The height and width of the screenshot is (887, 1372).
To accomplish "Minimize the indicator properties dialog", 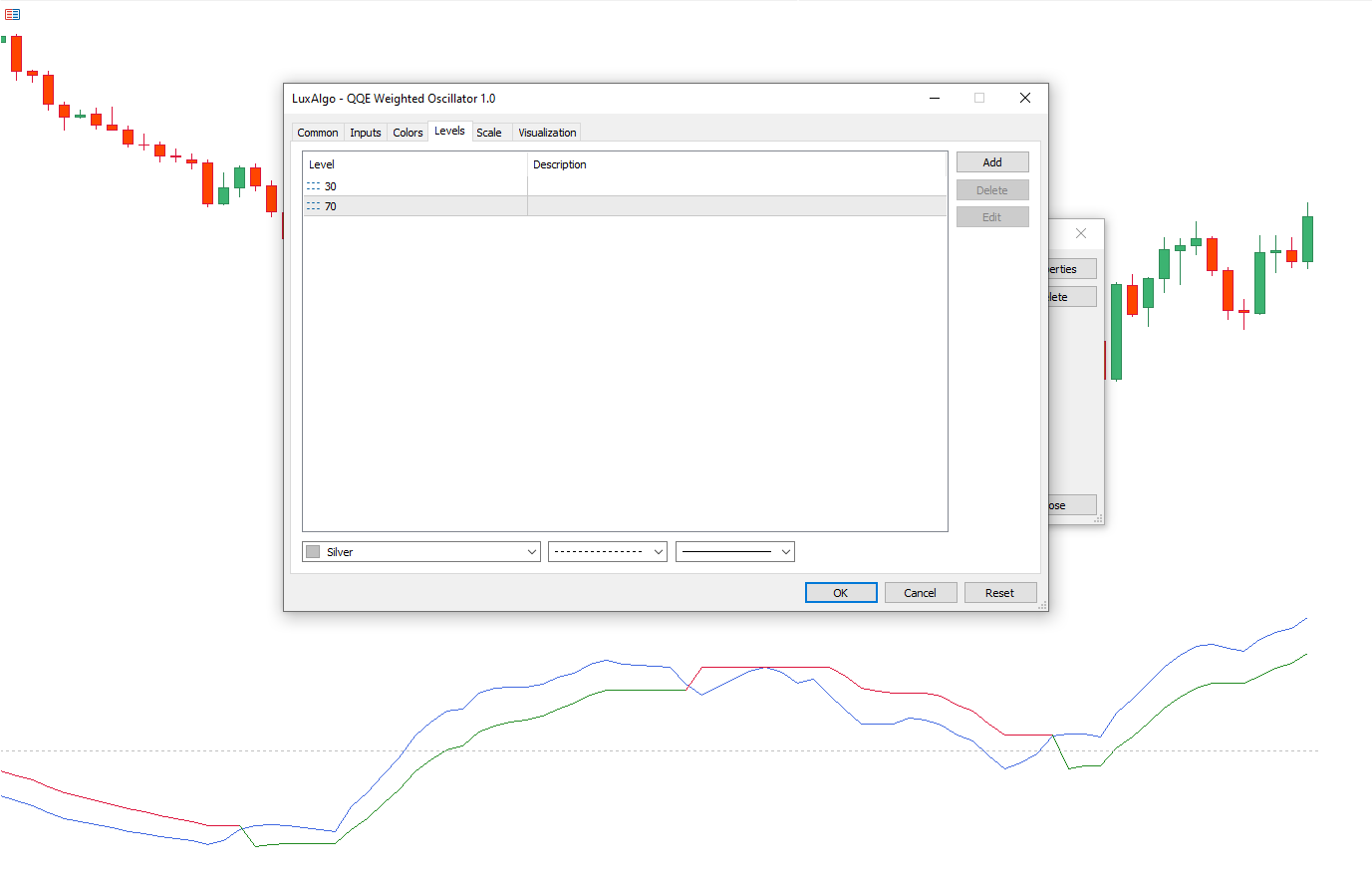I will coord(935,98).
